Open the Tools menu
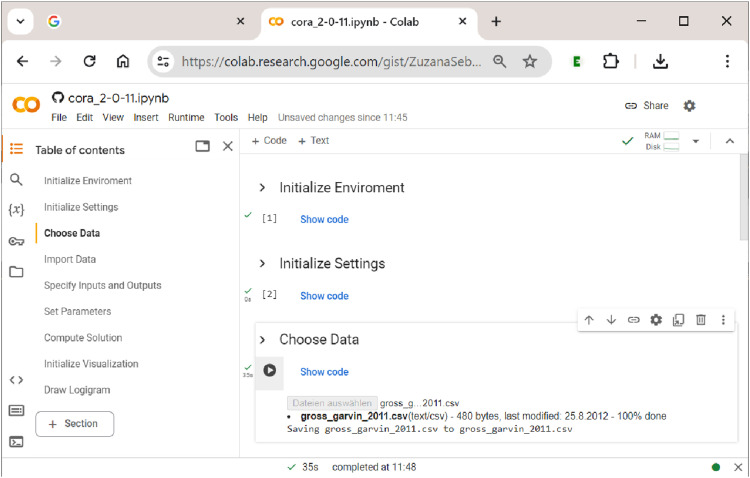750x478 pixels. click(226, 118)
